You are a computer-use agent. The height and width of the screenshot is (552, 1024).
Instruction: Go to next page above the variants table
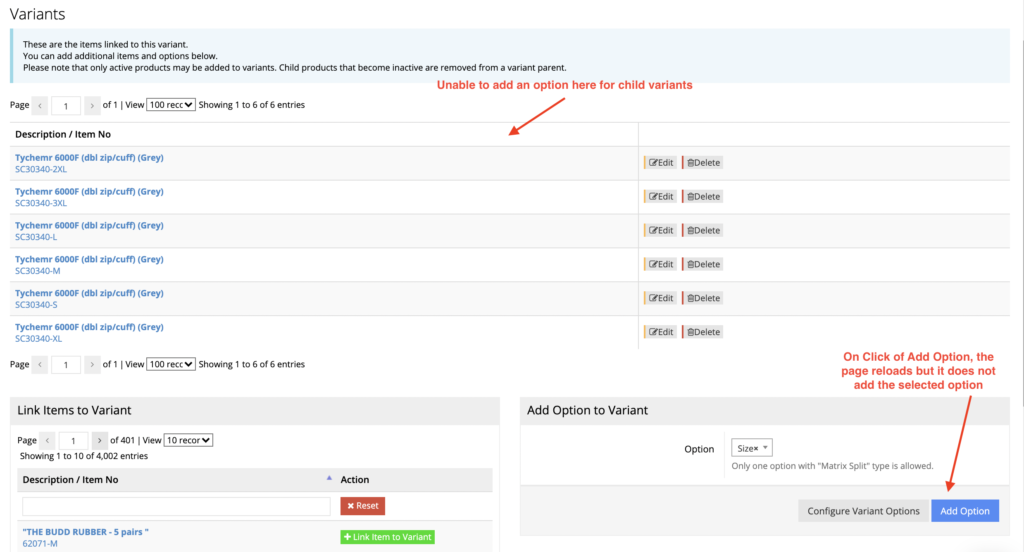point(92,105)
